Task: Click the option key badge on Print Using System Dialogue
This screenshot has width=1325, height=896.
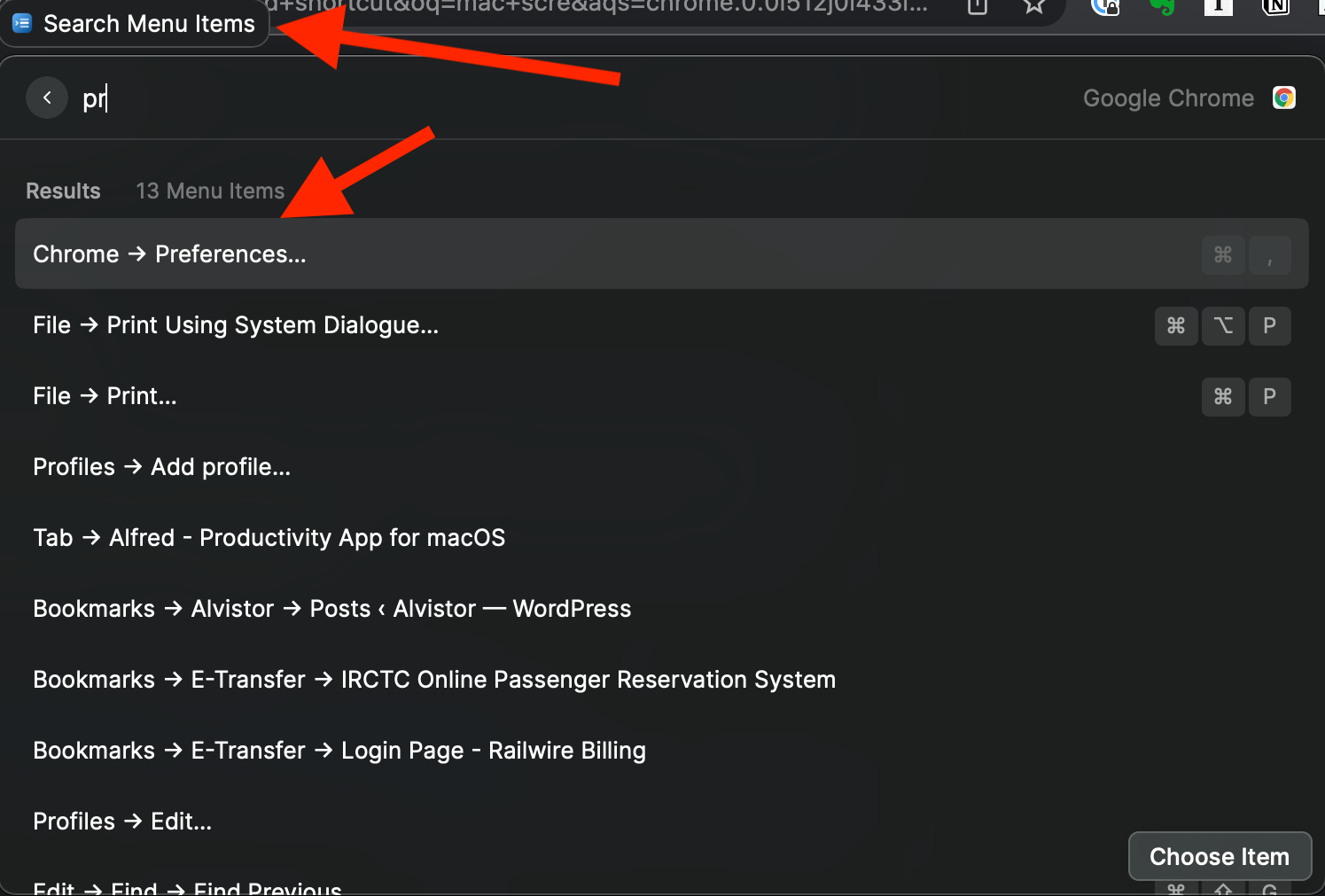Action: pos(1223,325)
